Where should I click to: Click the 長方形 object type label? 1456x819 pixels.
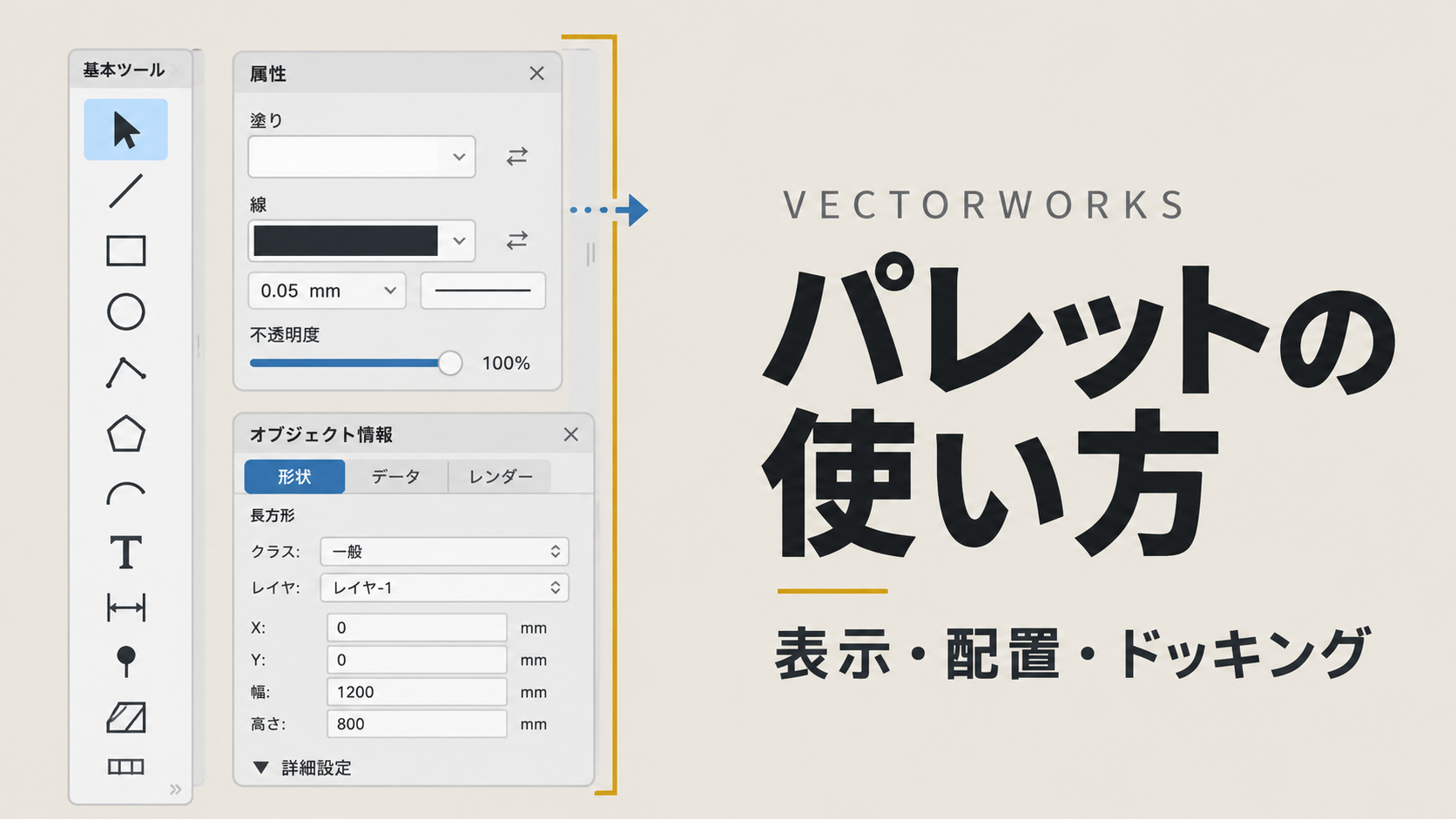point(273,515)
